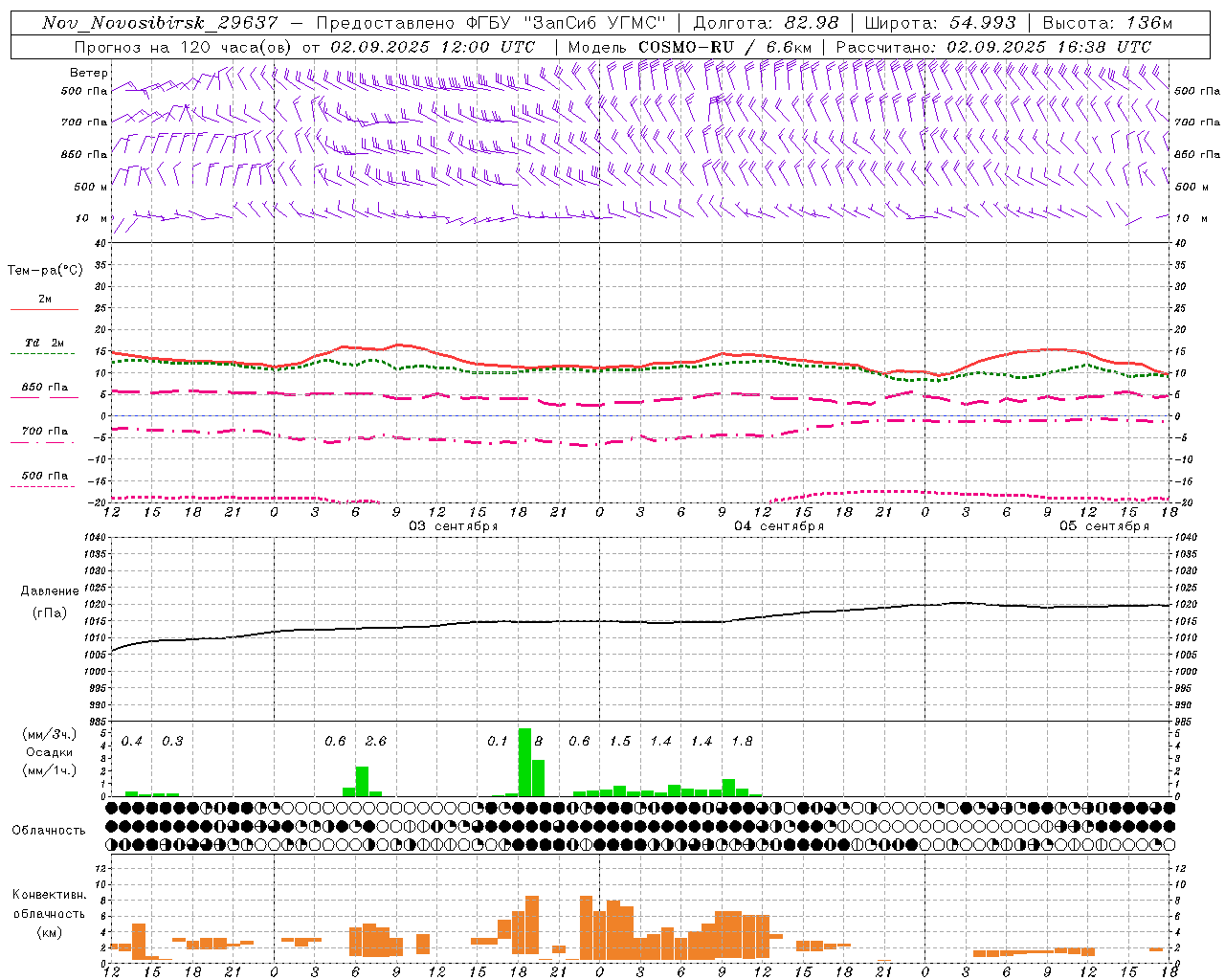The width and height of the screenshot is (1225, 980).
Task: Select the "1.8" precipitation total value
Action: (742, 742)
